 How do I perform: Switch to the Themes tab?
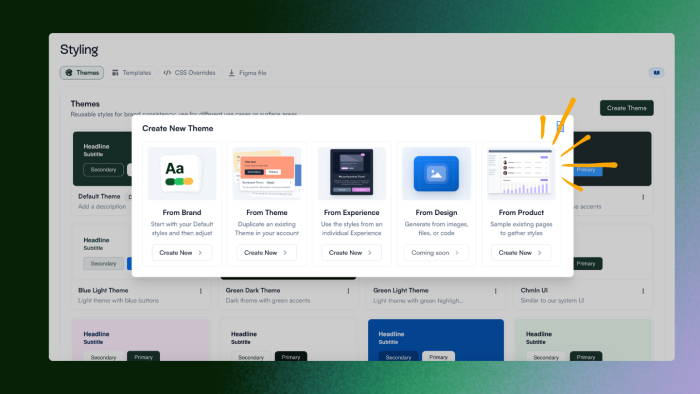click(x=82, y=73)
